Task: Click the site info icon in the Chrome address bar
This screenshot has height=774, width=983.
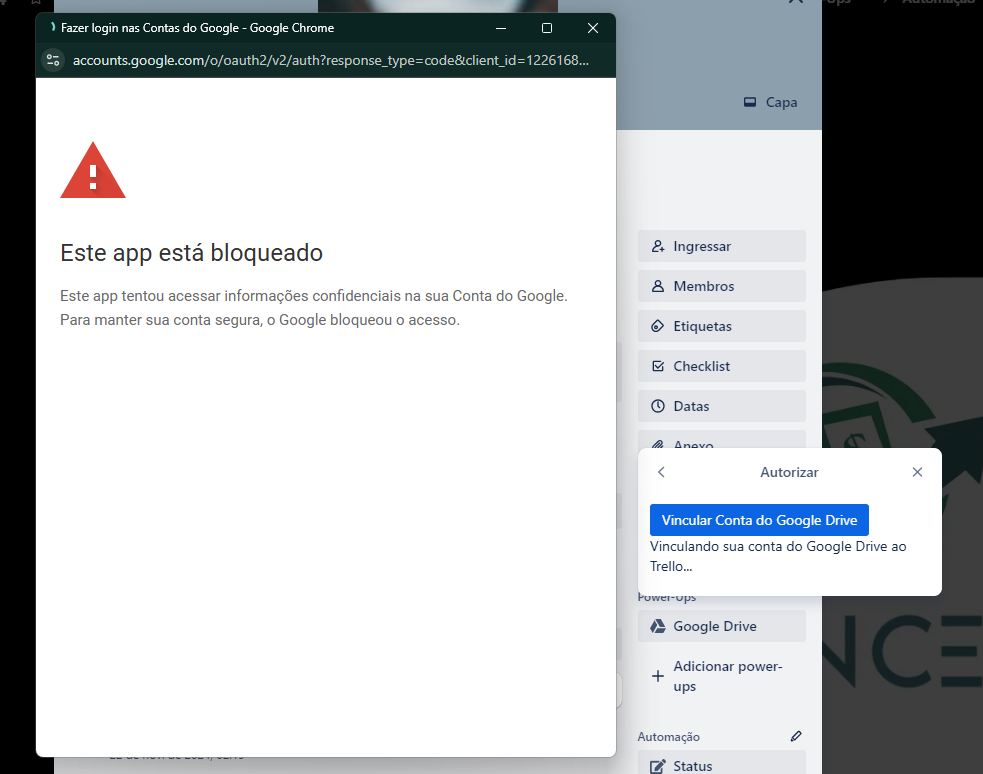Action: coord(53,60)
